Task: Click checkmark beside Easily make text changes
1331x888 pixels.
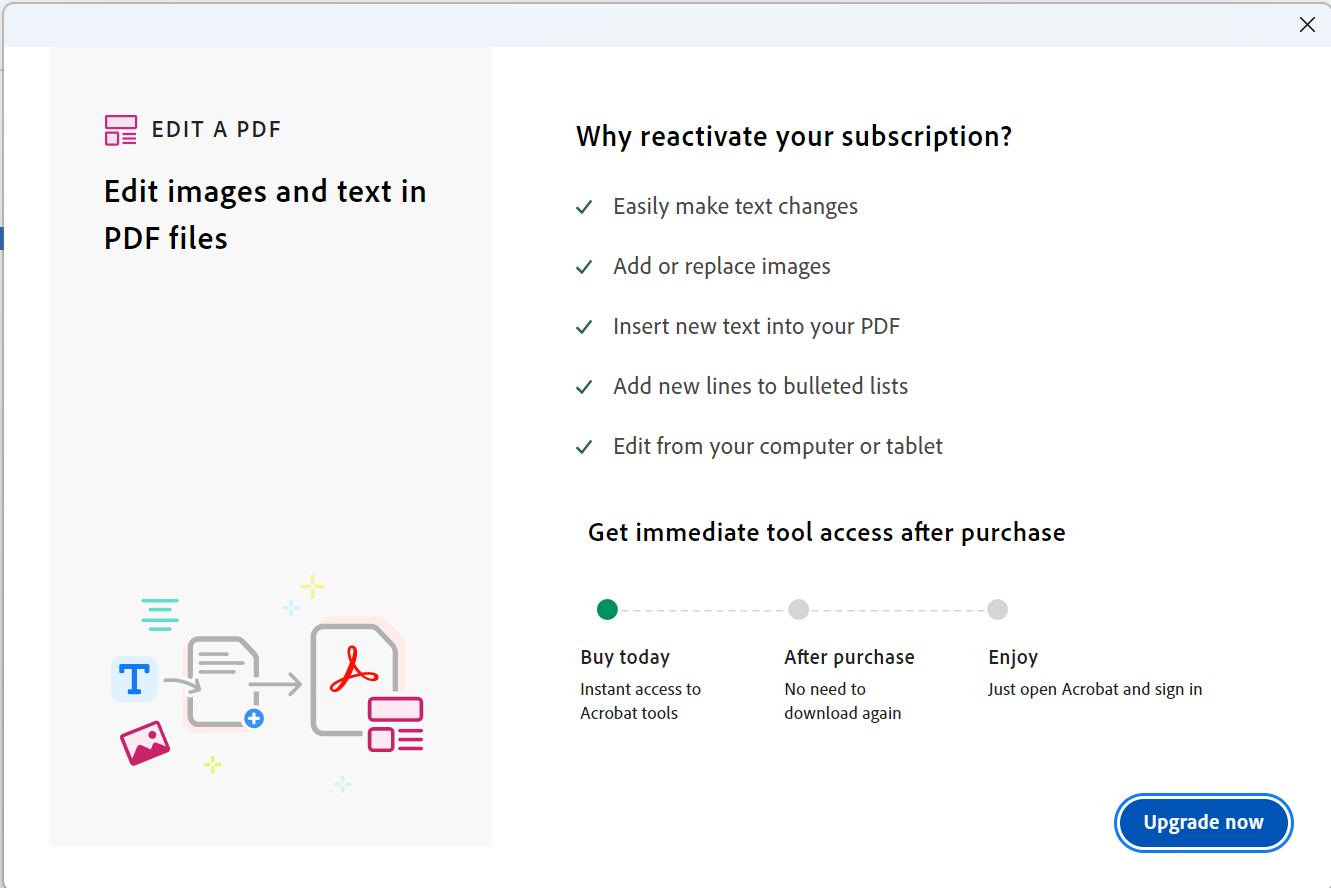Action: tap(585, 208)
